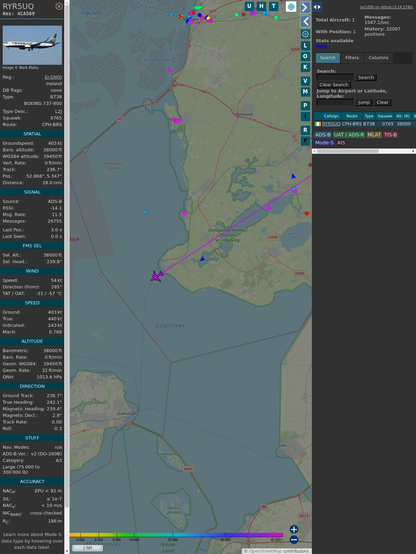Open the map layer switcher icon
Image resolution: width=416 pixels, height=554 pixels.
pos(291,6)
